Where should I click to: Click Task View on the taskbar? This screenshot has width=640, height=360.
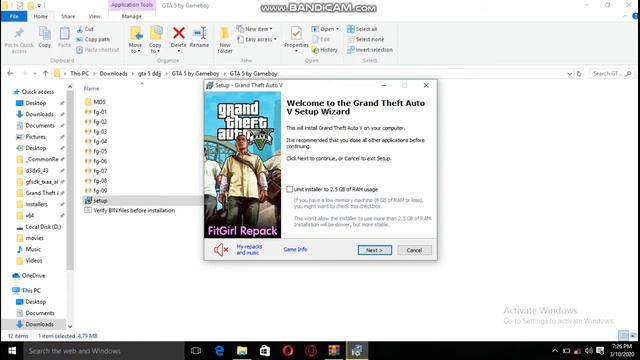pyautogui.click(x=196, y=351)
